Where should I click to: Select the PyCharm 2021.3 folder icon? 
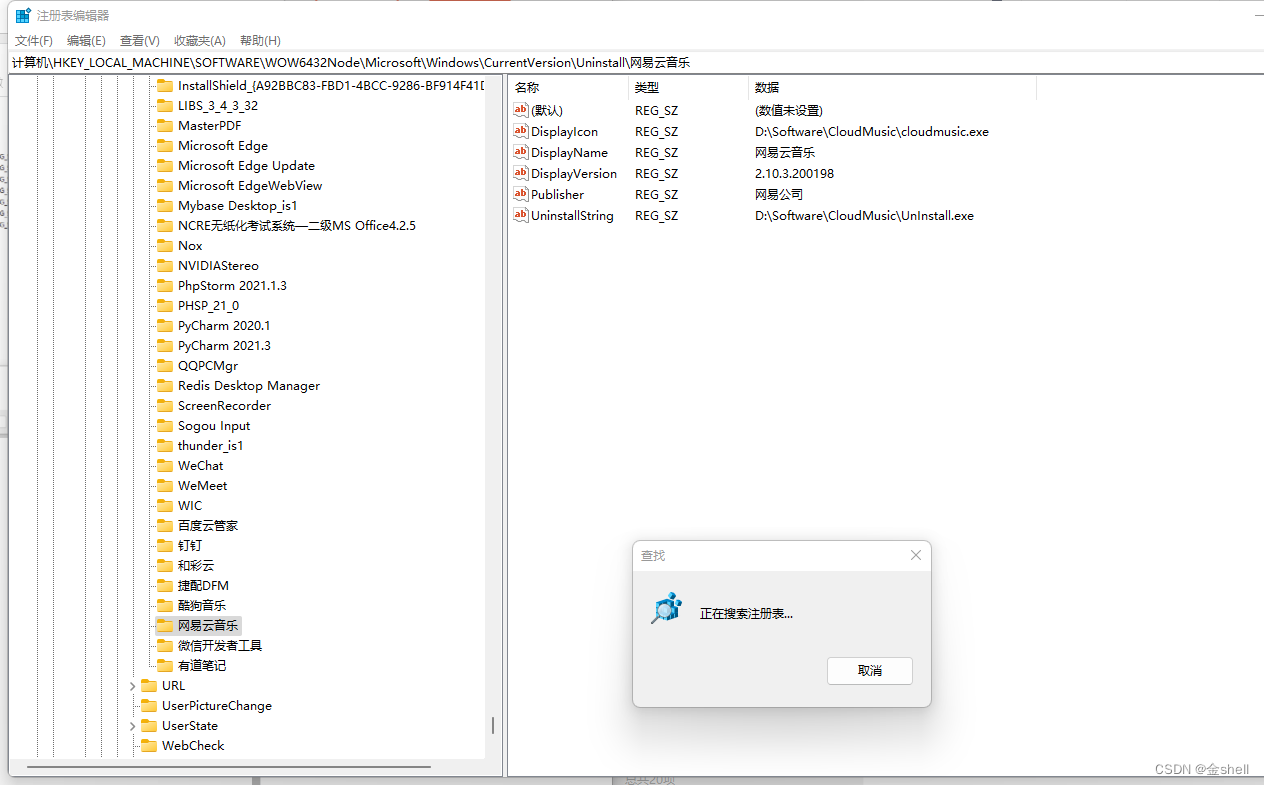click(x=165, y=346)
